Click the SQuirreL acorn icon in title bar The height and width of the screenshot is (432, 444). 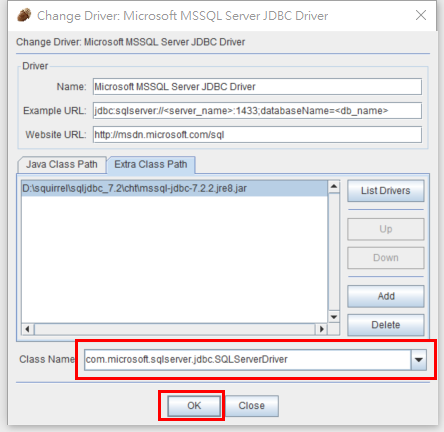(x=24, y=15)
